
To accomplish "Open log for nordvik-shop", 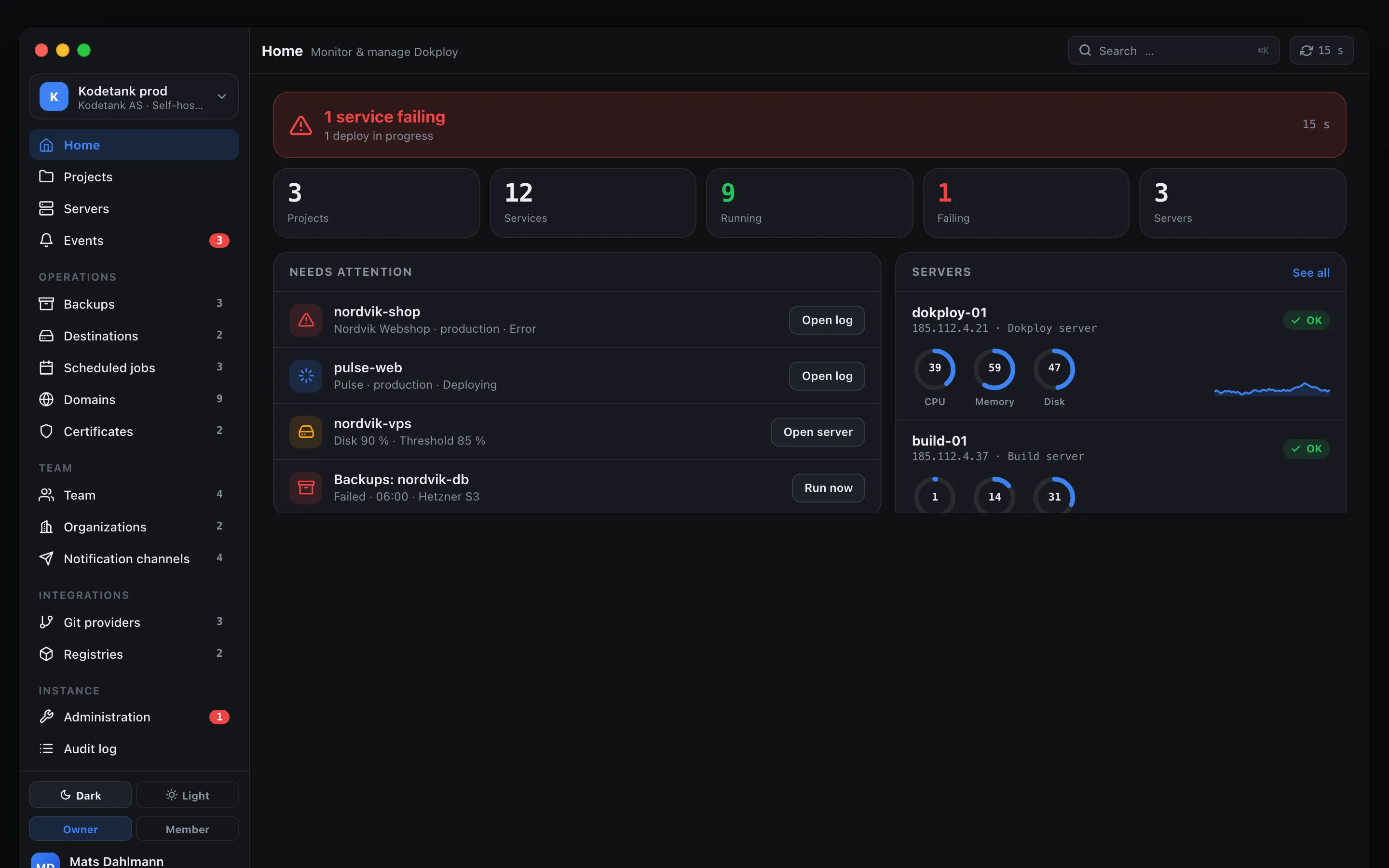I will [827, 320].
